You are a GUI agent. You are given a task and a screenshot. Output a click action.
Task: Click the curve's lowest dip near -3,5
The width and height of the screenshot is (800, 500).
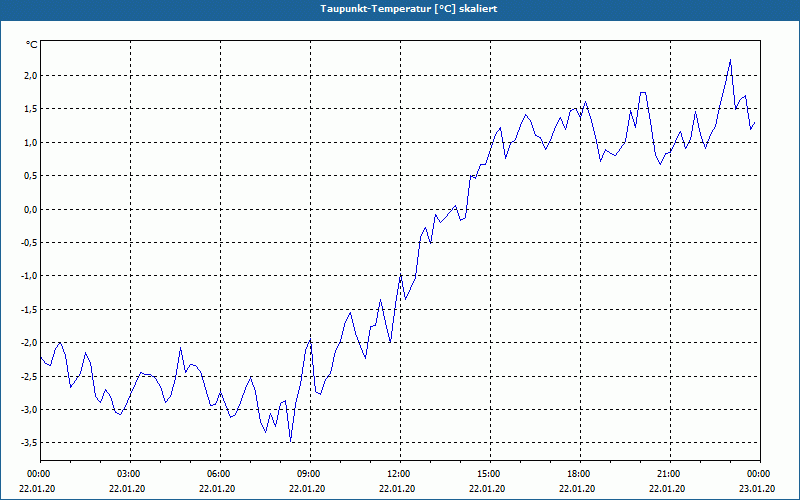(290, 441)
